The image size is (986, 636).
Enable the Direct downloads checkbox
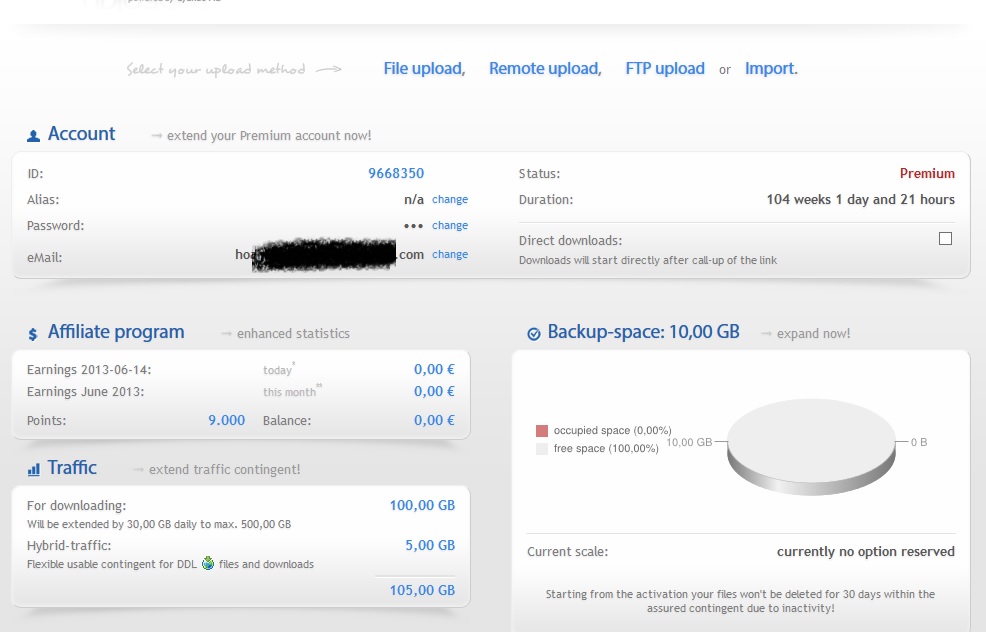pos(945,239)
